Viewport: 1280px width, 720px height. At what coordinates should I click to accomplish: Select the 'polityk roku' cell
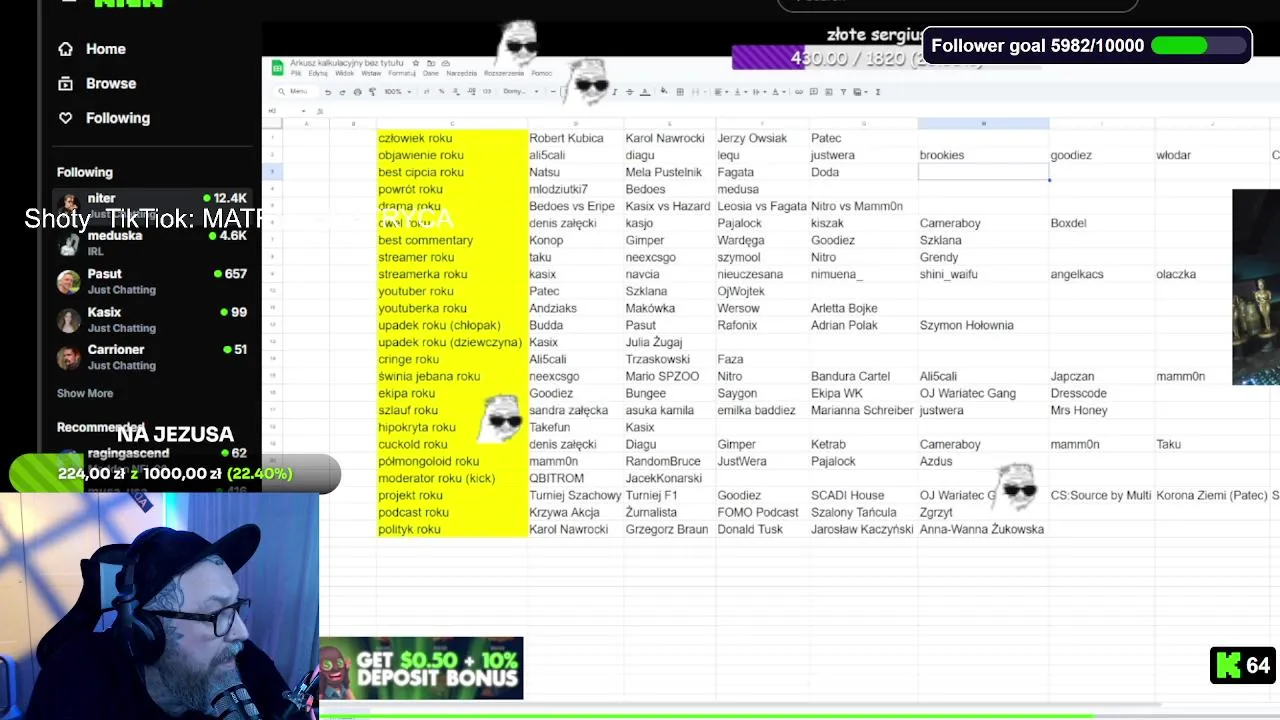coord(452,529)
